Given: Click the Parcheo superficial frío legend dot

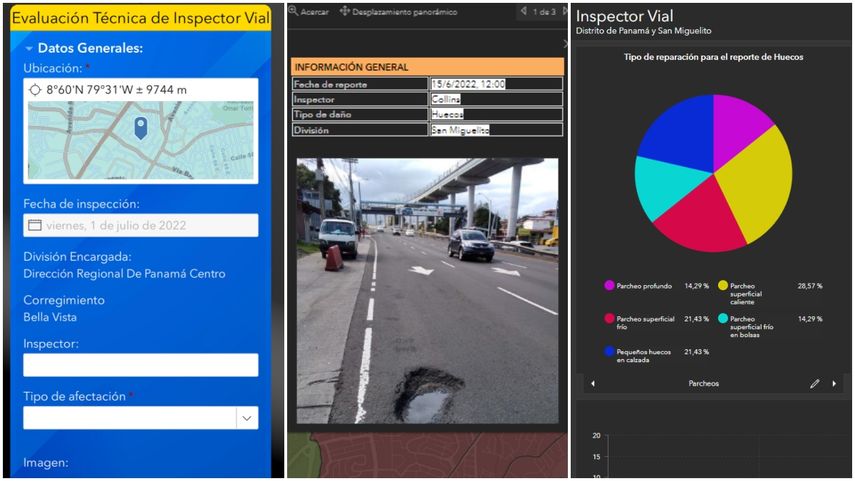Looking at the screenshot, I should [609, 318].
